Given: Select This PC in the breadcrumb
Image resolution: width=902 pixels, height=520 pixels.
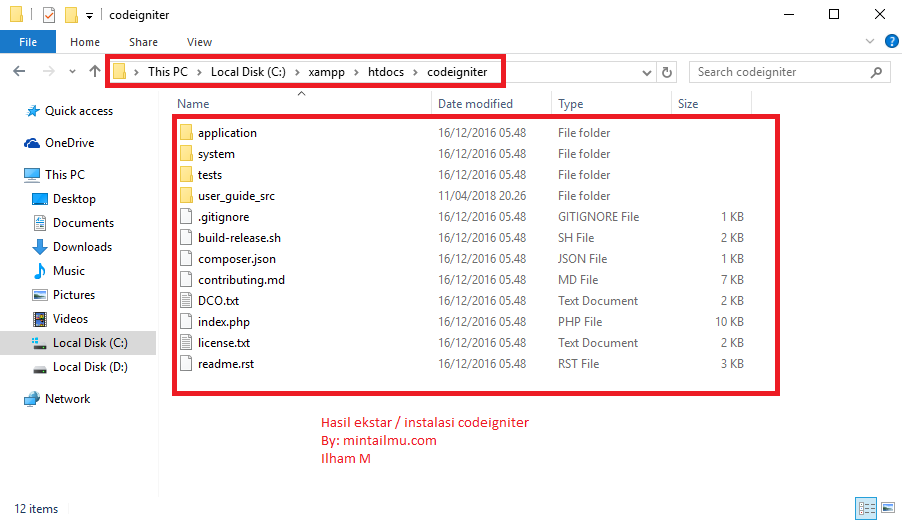Looking at the screenshot, I should (167, 72).
